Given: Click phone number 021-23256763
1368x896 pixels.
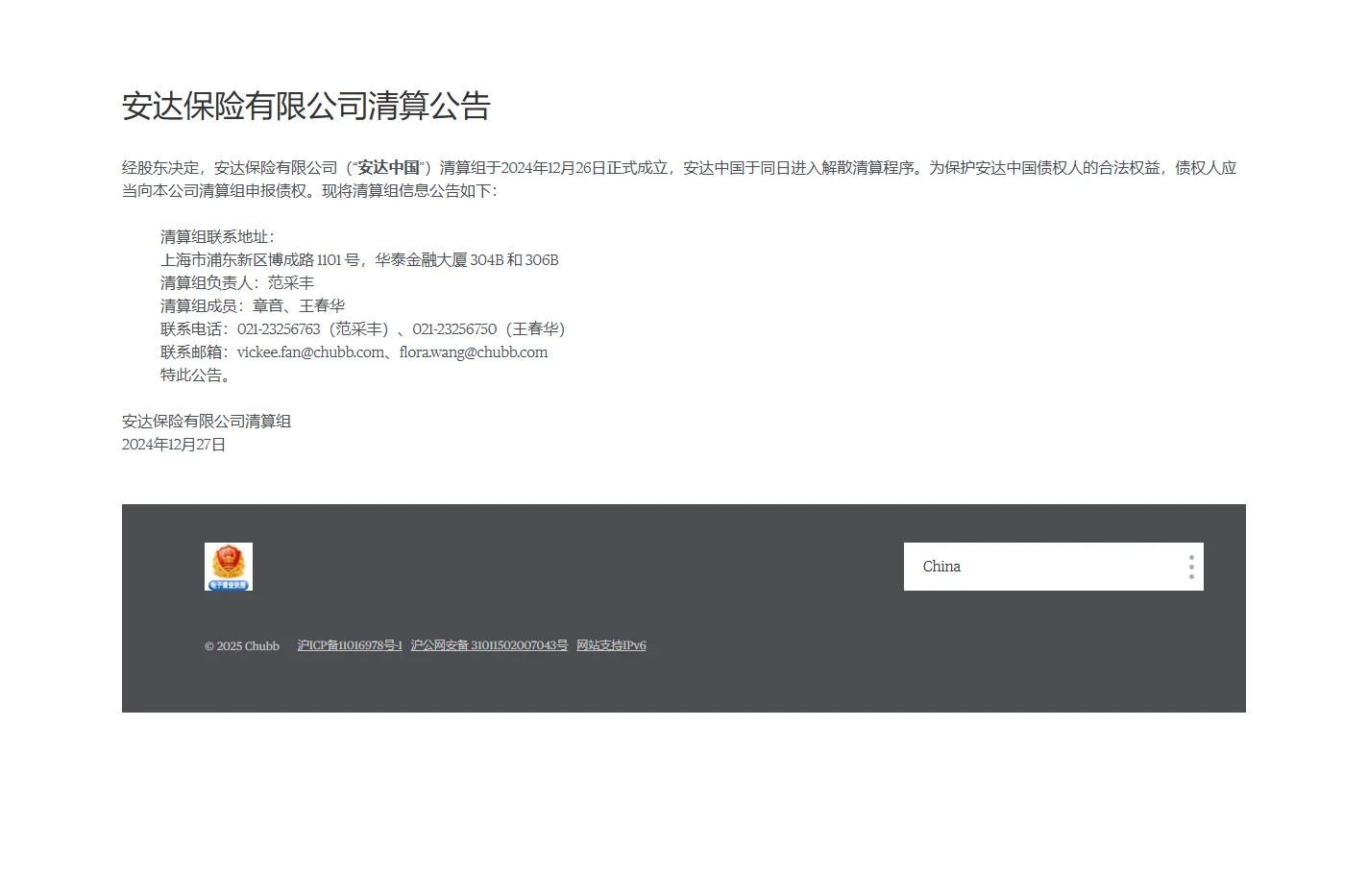Looking at the screenshot, I should [x=279, y=329].
